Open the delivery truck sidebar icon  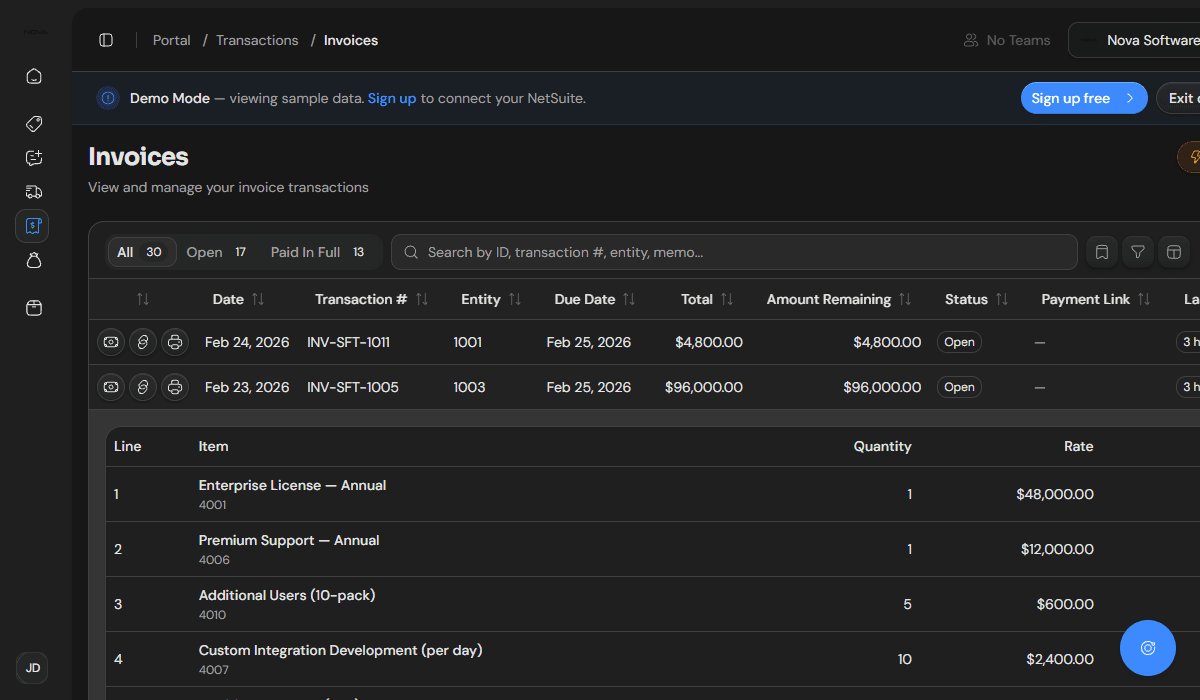tap(33, 192)
